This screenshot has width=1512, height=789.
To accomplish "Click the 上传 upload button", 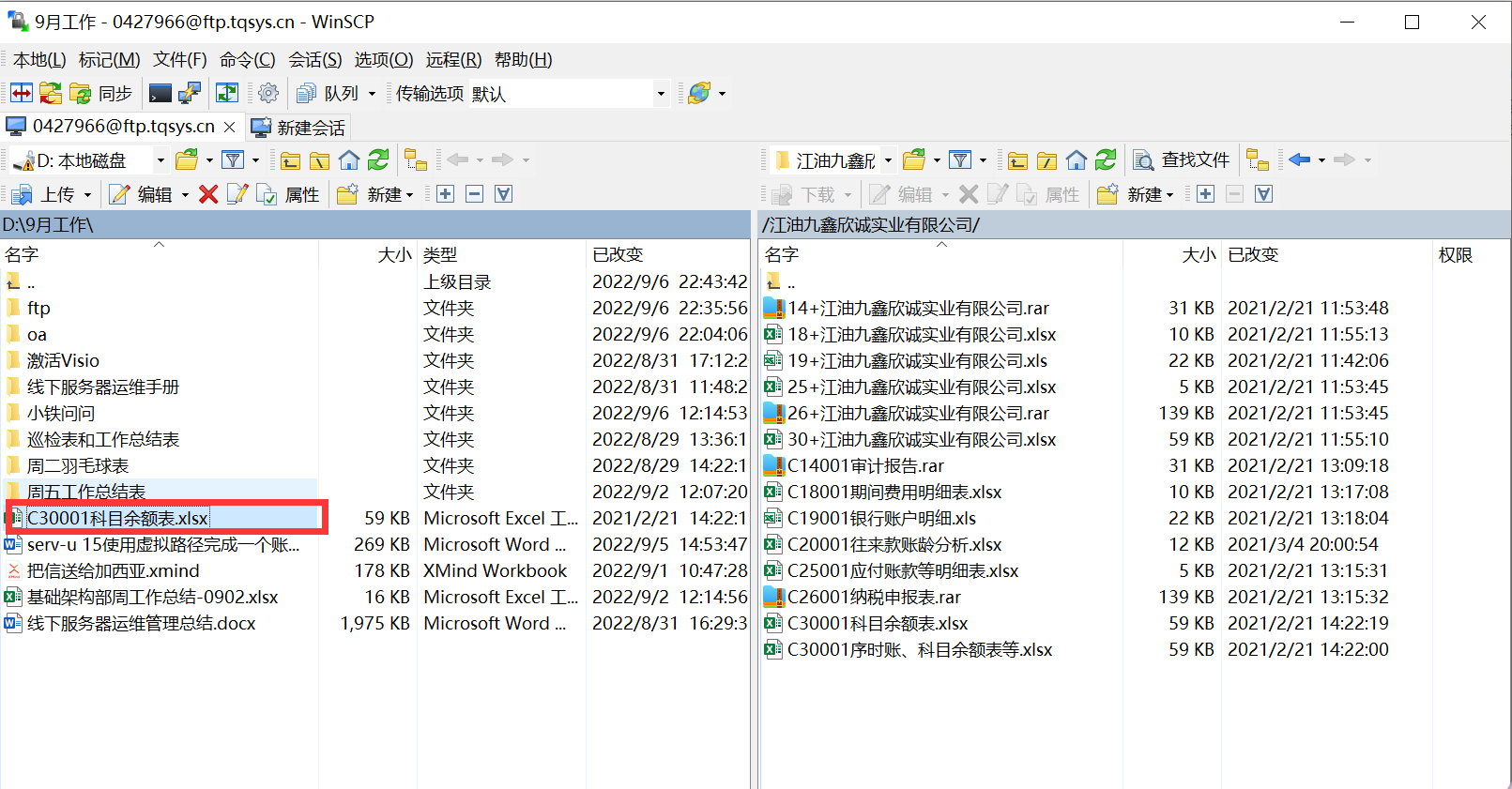I will [x=51, y=194].
